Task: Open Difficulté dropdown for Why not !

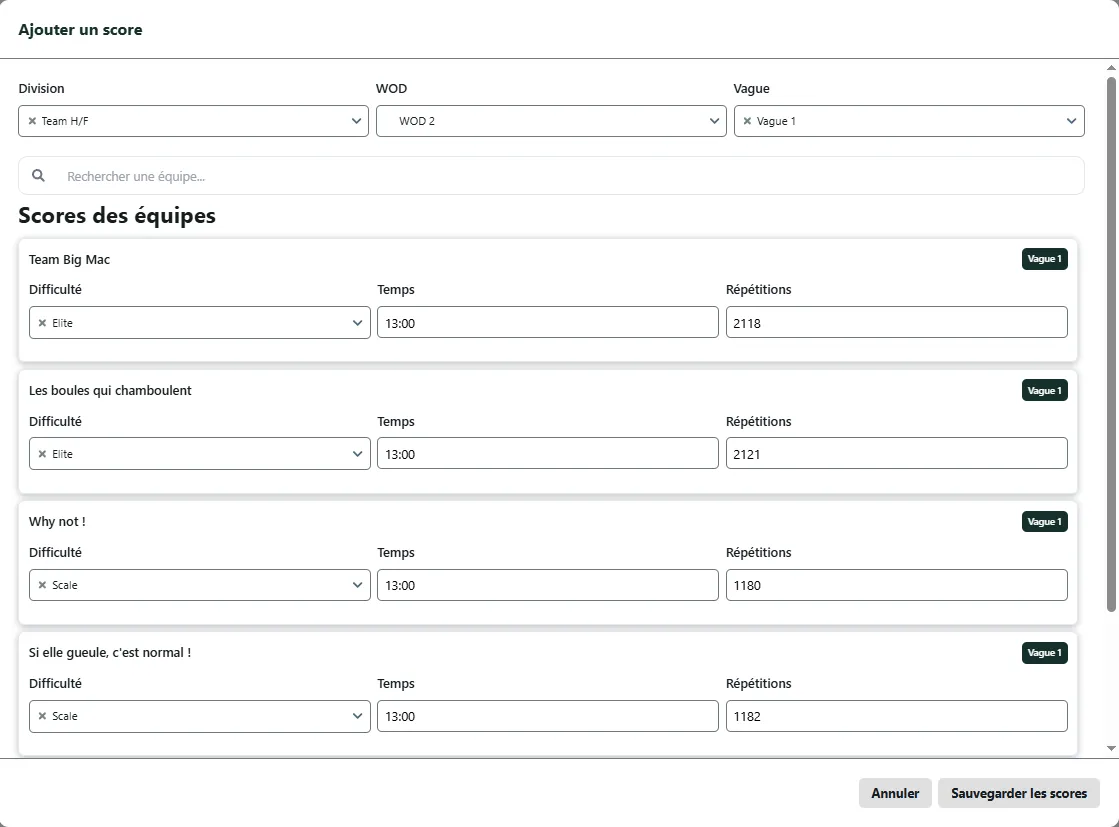Action: (x=357, y=585)
